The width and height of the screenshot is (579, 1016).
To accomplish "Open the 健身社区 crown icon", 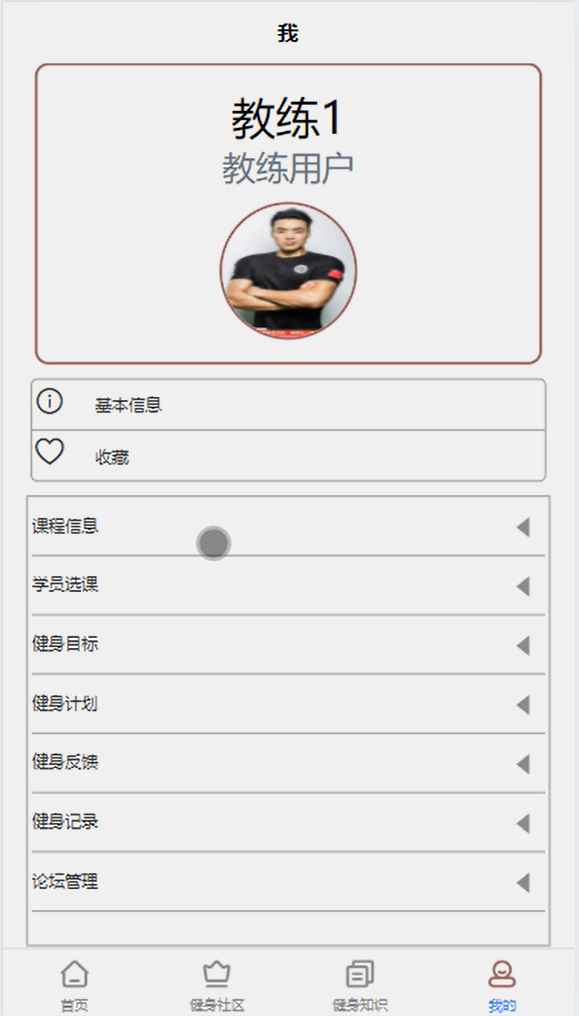I will tap(216, 973).
